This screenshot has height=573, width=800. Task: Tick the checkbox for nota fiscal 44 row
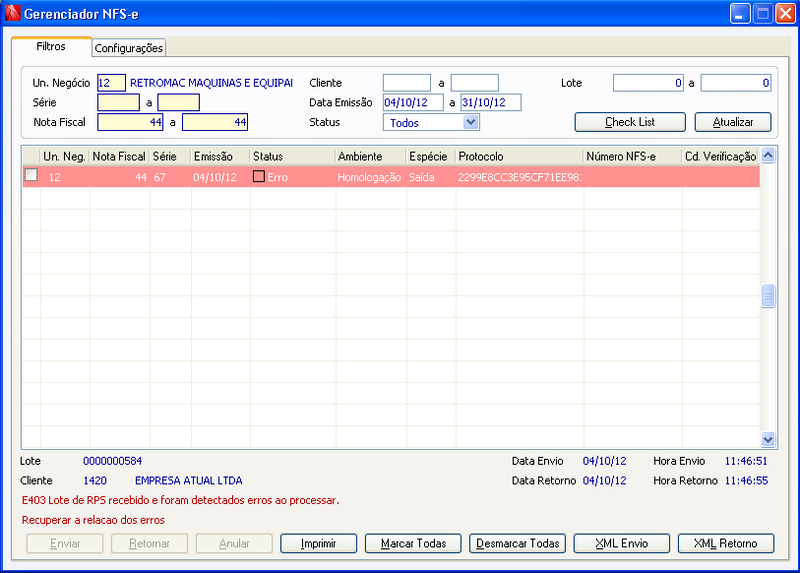[x=31, y=175]
